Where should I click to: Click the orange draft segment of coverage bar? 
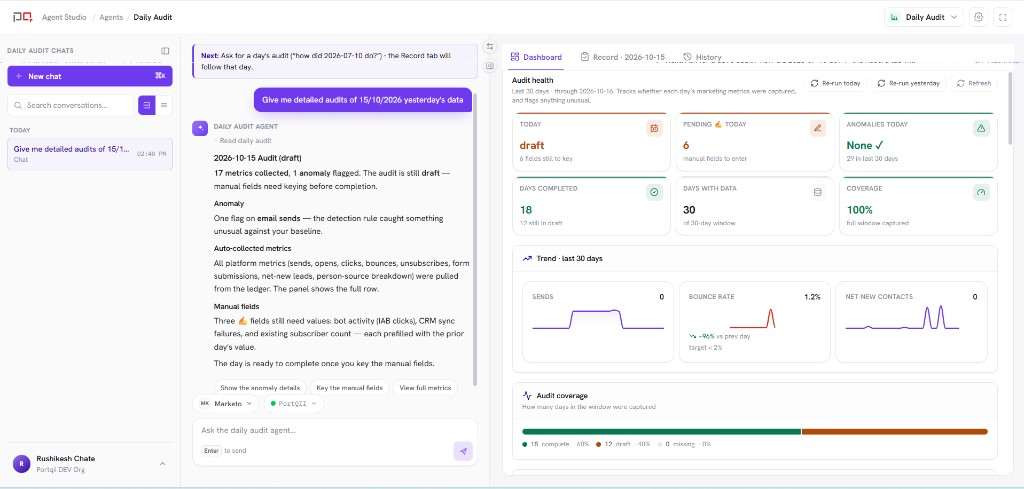click(x=895, y=432)
